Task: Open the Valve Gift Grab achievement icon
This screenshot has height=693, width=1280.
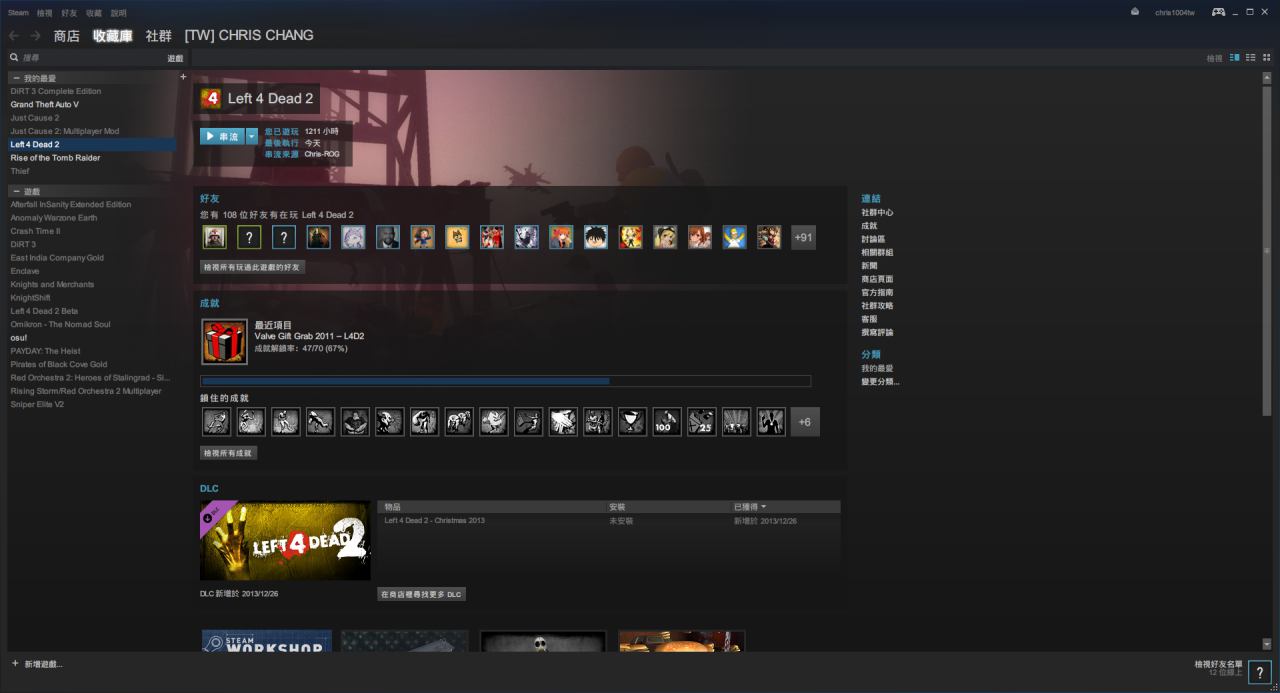Action: tap(224, 342)
